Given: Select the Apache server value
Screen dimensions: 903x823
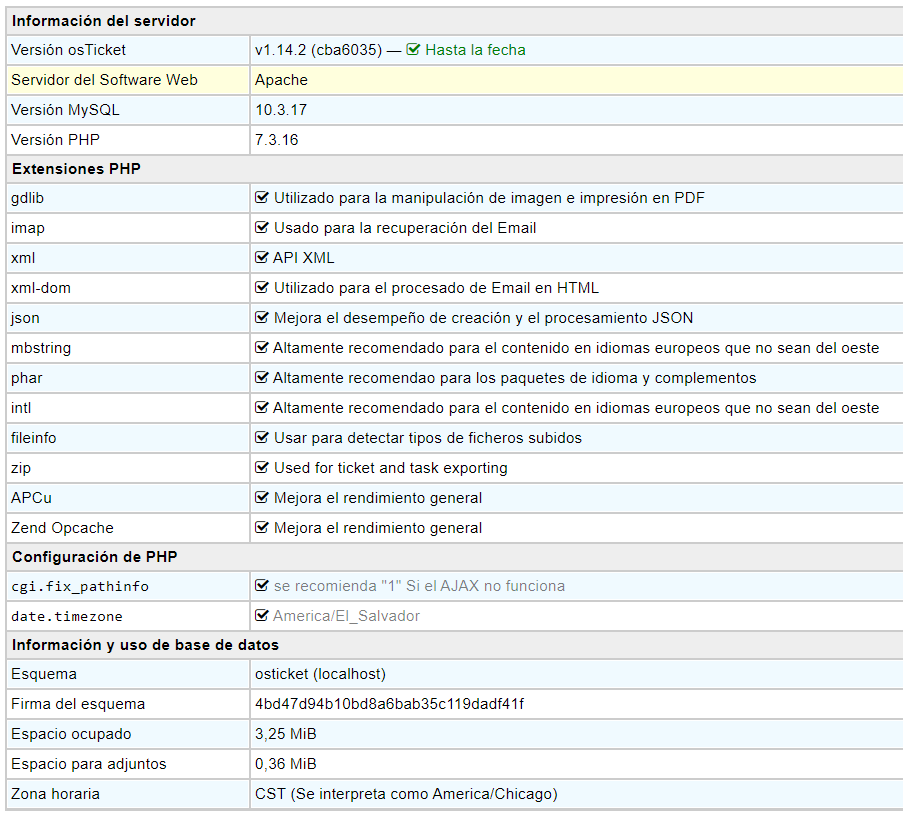Looking at the screenshot, I should point(281,80).
